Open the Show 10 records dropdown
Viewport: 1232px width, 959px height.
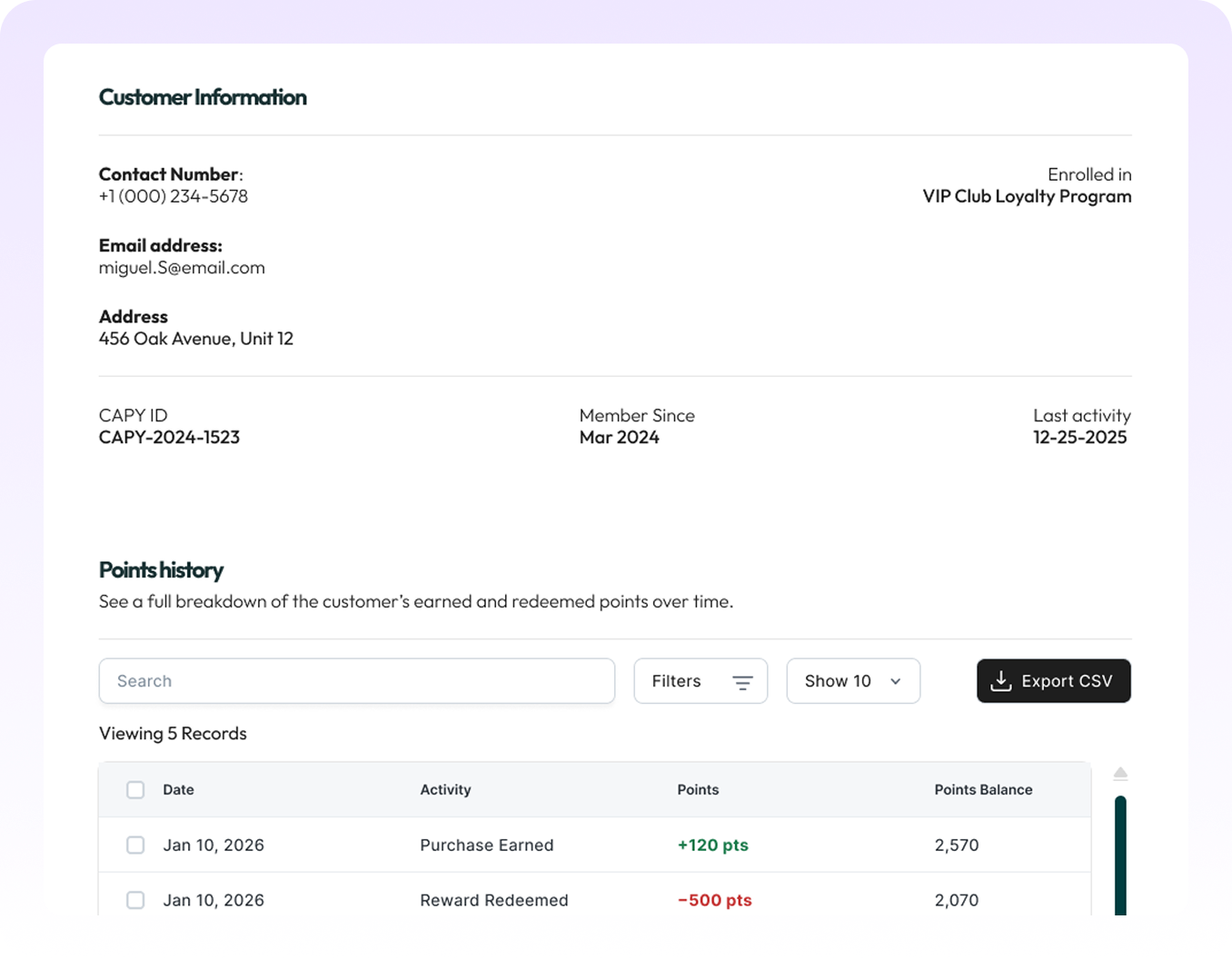point(852,681)
